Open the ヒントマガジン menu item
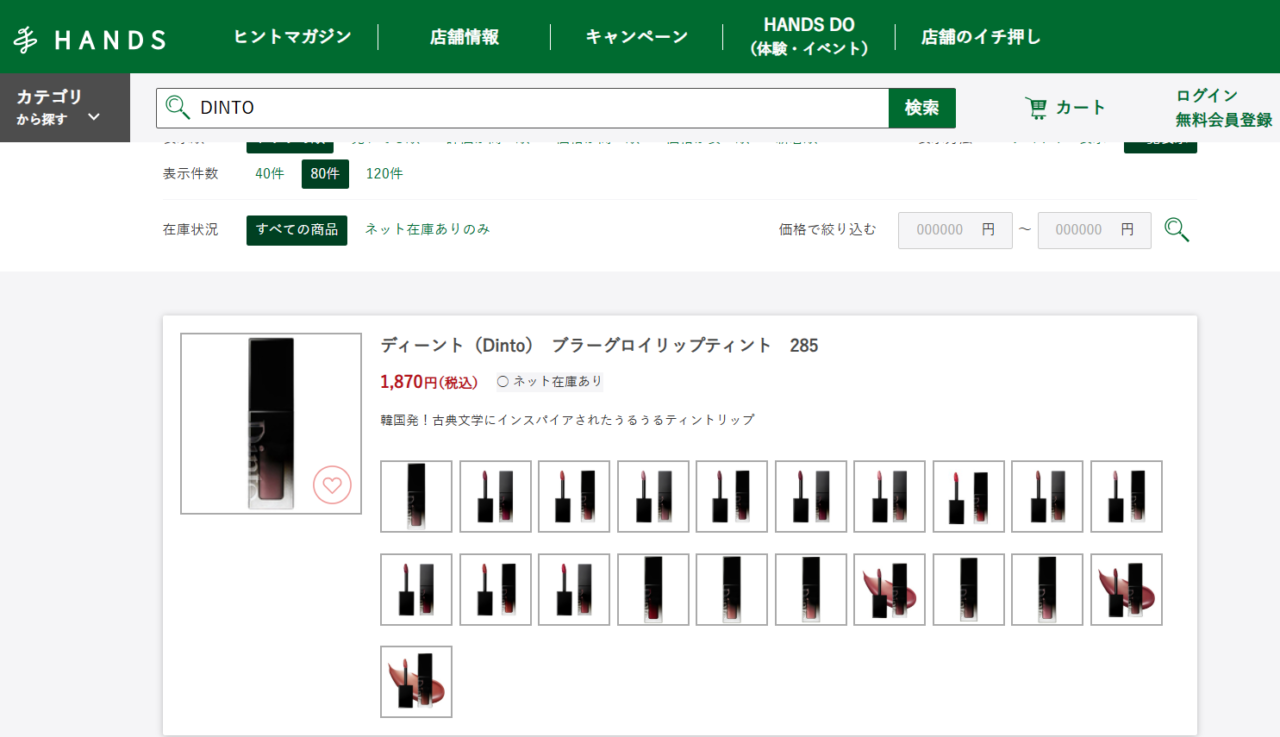The width and height of the screenshot is (1280, 737). tap(292, 37)
